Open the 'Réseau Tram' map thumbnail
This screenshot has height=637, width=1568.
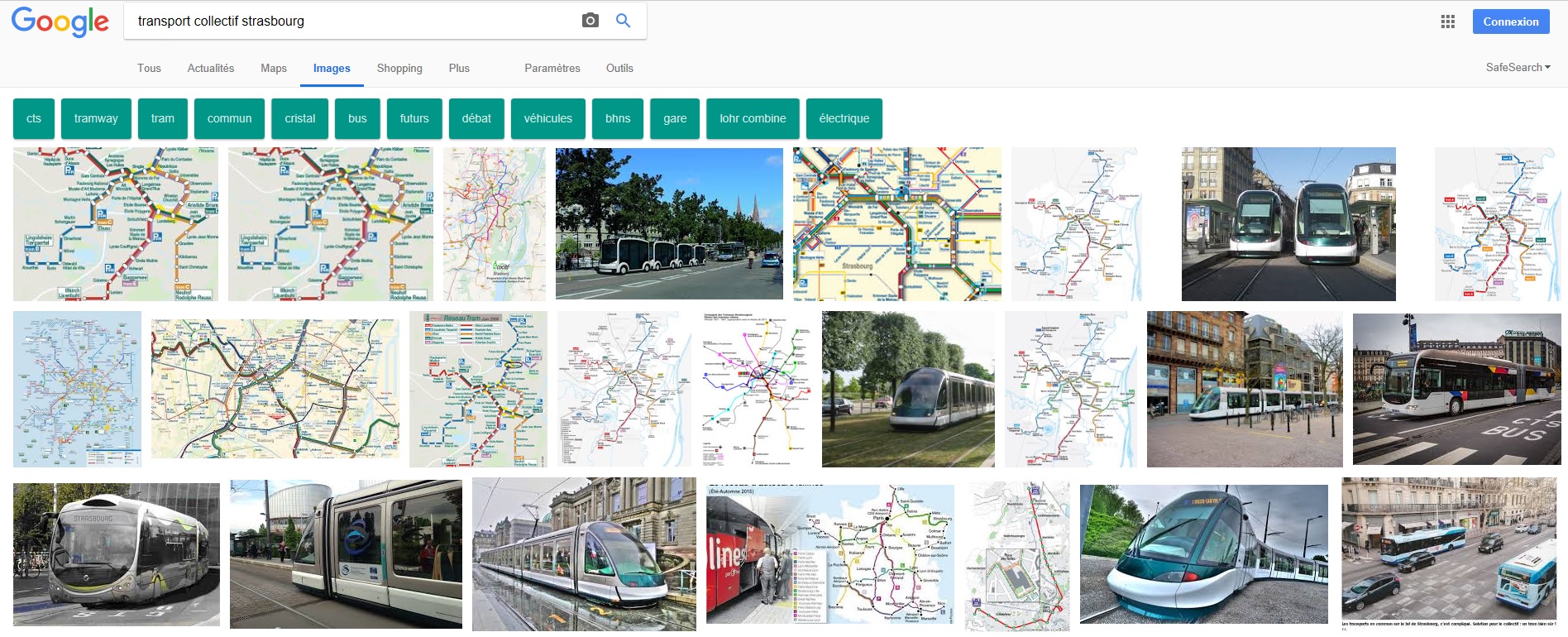[478, 389]
